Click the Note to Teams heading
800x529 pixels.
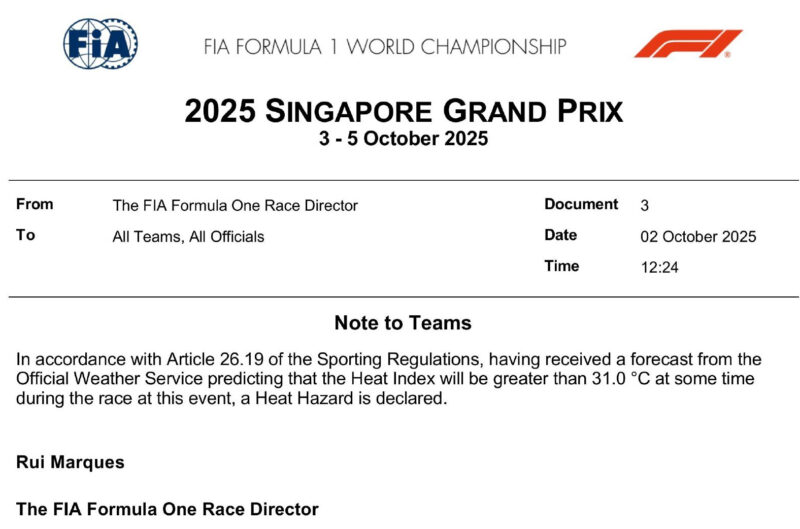pos(403,323)
